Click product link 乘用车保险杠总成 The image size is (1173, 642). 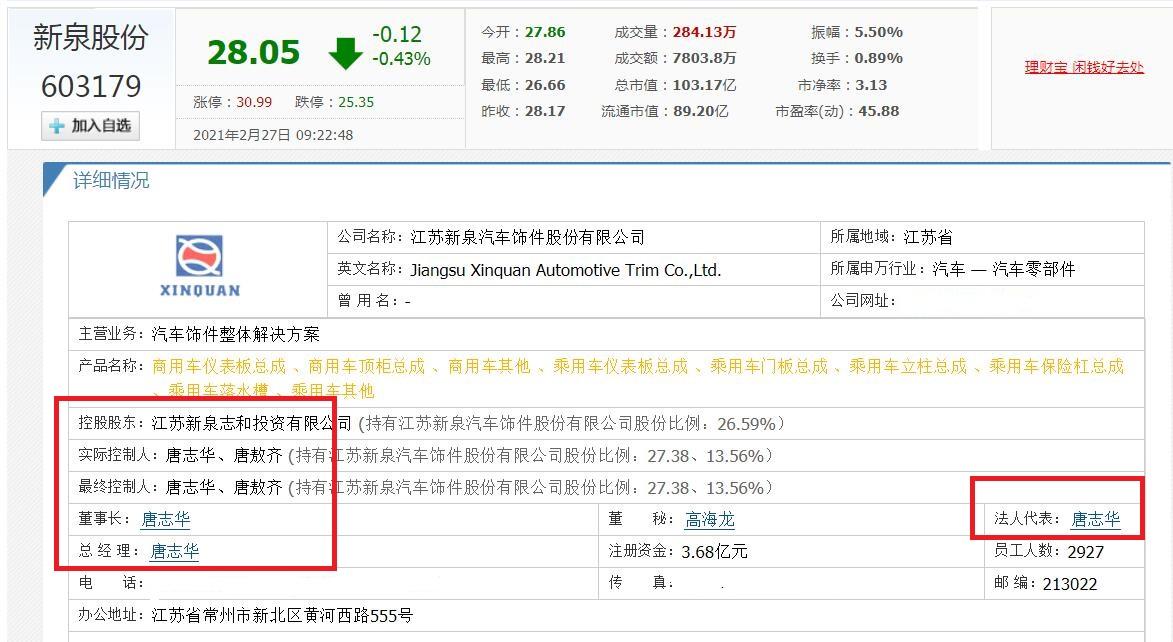[x=1056, y=366]
